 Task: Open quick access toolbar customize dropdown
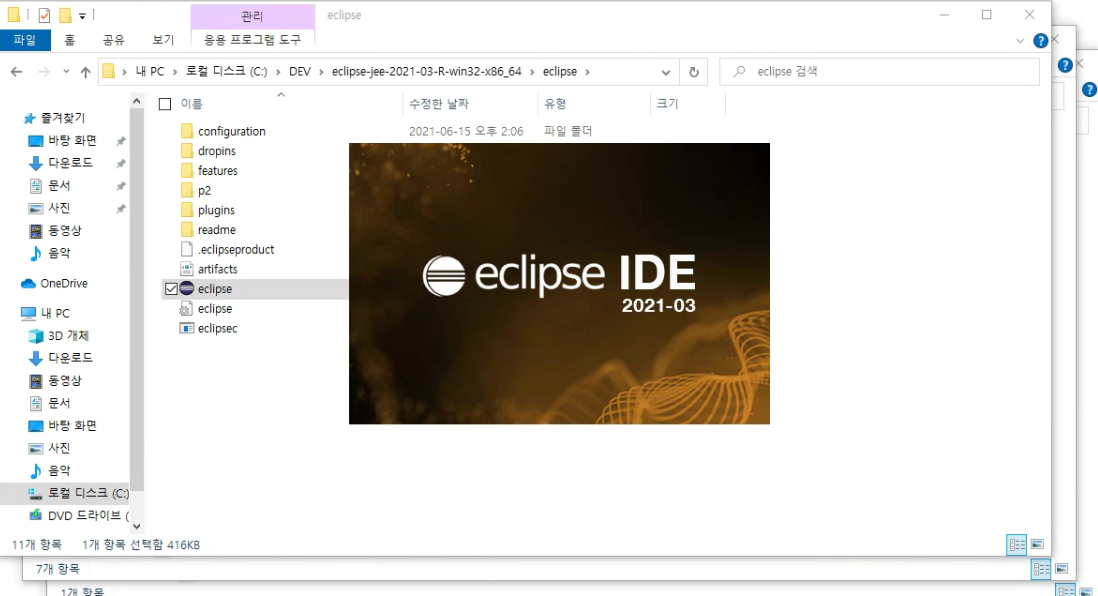82,15
